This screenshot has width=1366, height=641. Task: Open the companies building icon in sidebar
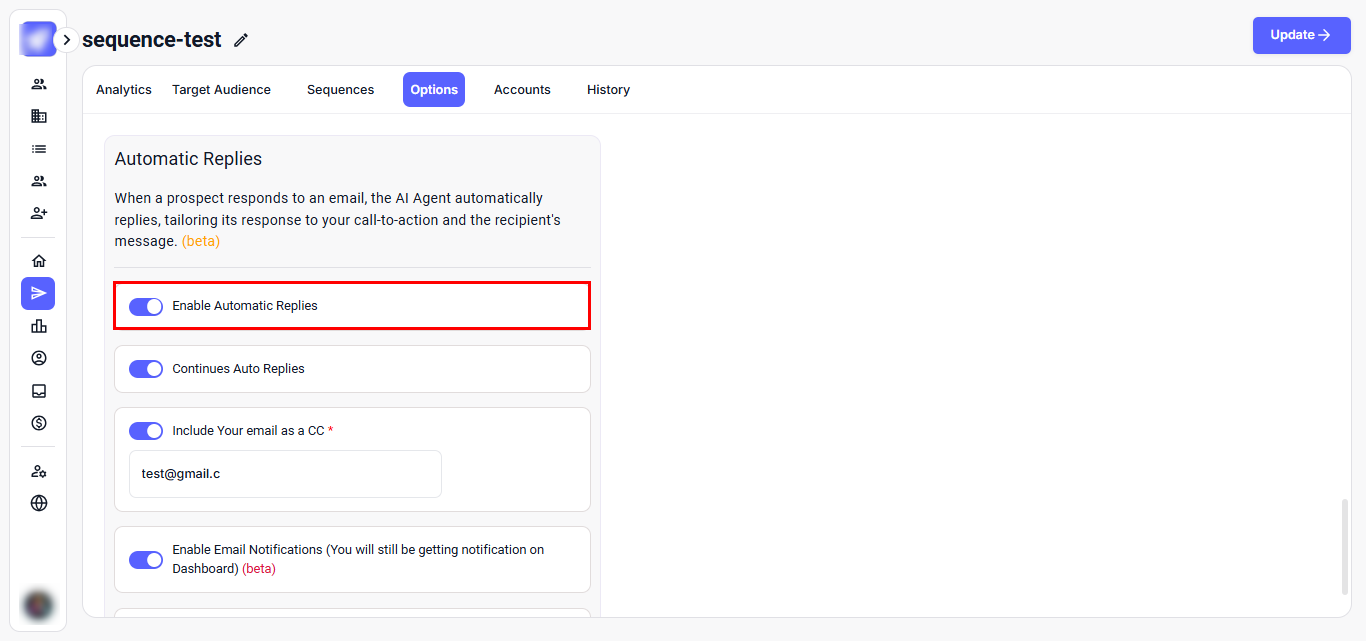coord(39,116)
